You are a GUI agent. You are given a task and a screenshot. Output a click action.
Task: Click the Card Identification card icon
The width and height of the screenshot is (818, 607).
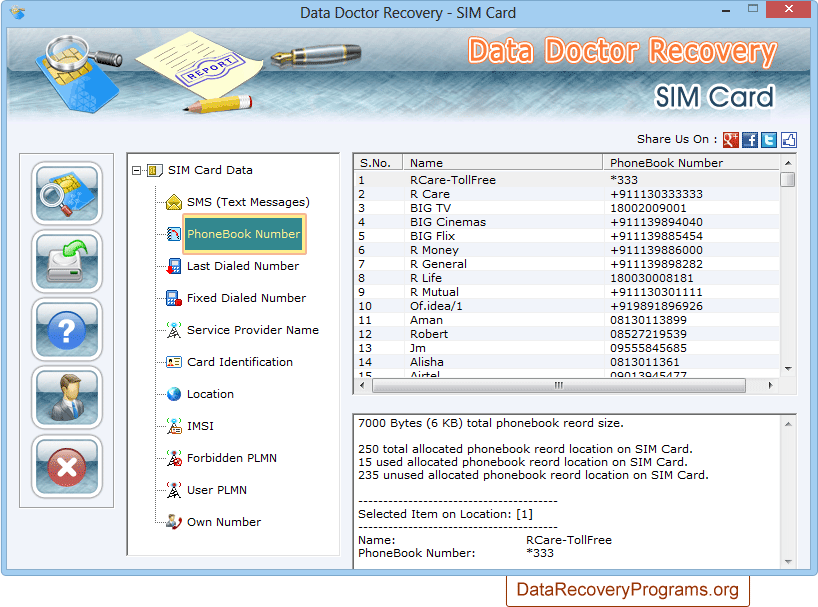(x=174, y=362)
